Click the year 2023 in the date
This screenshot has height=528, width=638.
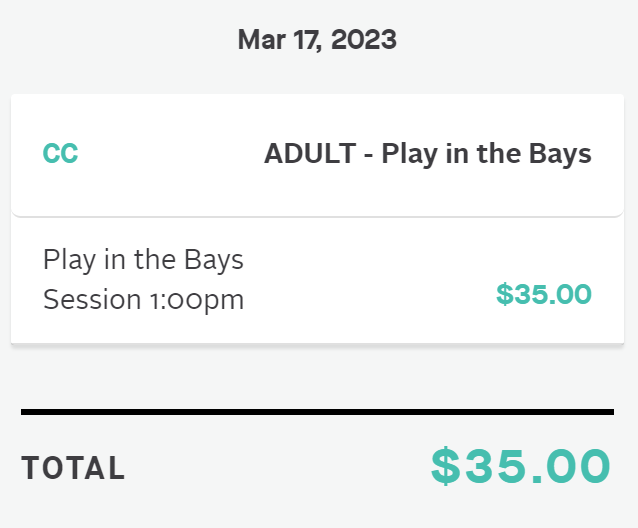(x=364, y=40)
